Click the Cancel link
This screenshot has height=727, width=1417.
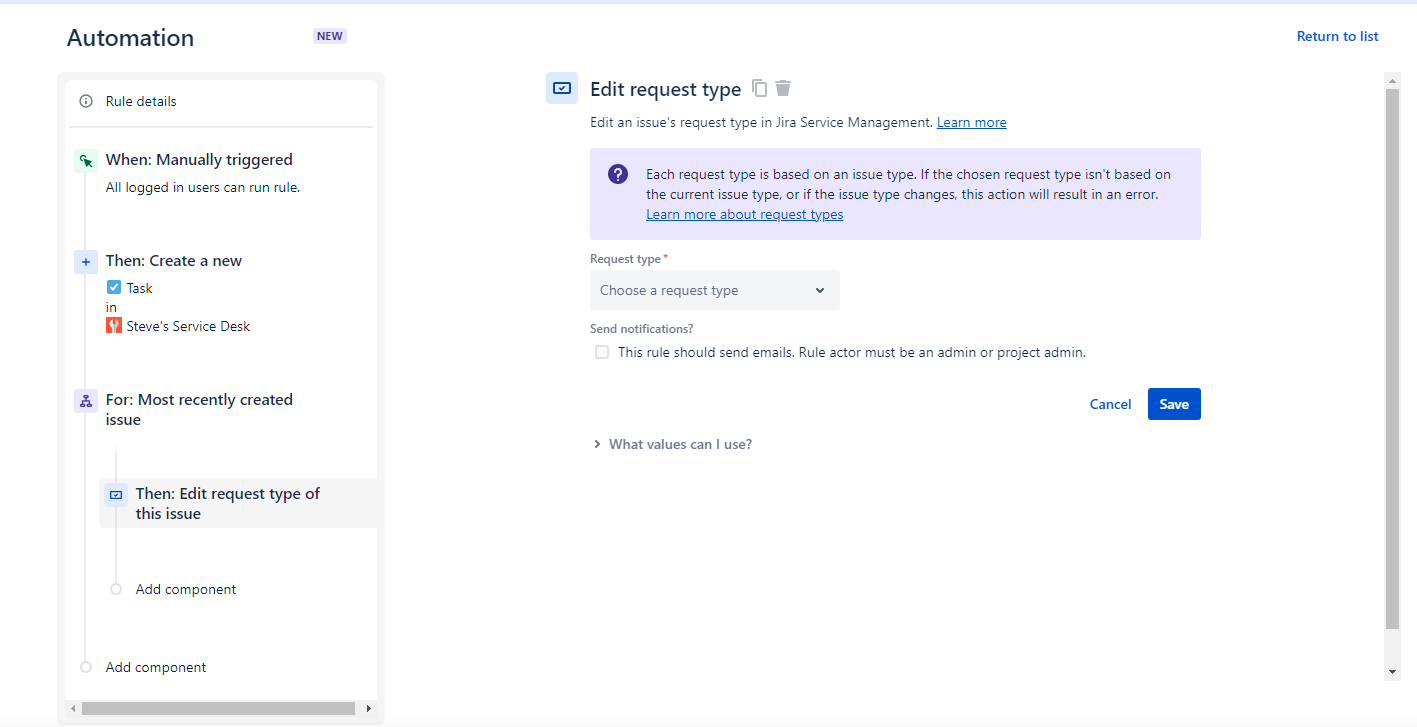point(1110,404)
